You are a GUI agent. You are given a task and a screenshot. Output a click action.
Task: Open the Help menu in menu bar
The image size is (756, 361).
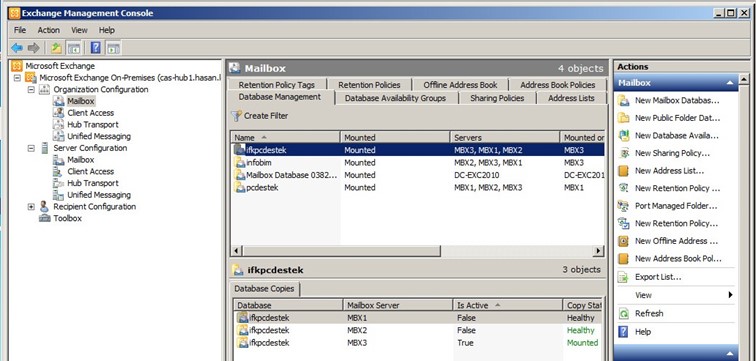[107, 30]
